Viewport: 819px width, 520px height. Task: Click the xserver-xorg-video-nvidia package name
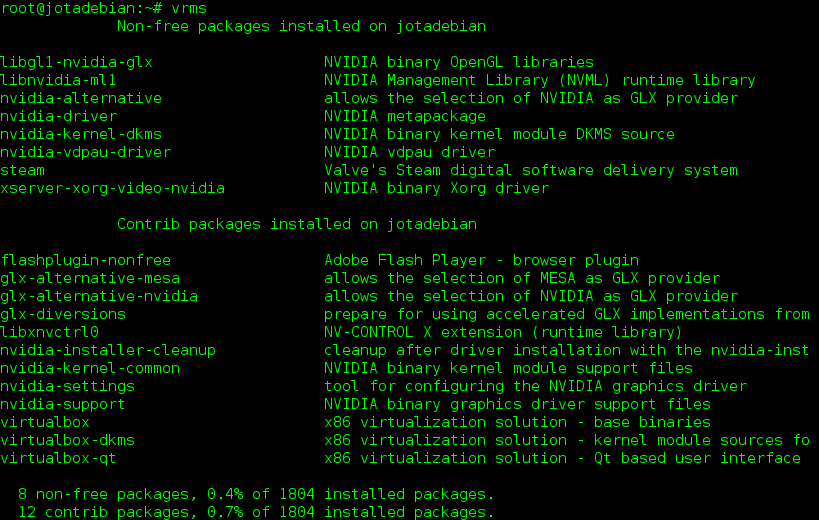coord(112,188)
